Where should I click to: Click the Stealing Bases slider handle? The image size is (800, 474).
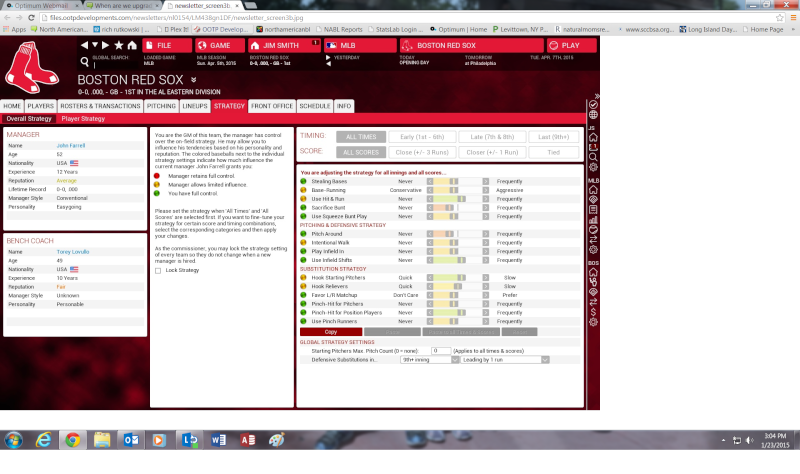pyautogui.click(x=453, y=181)
